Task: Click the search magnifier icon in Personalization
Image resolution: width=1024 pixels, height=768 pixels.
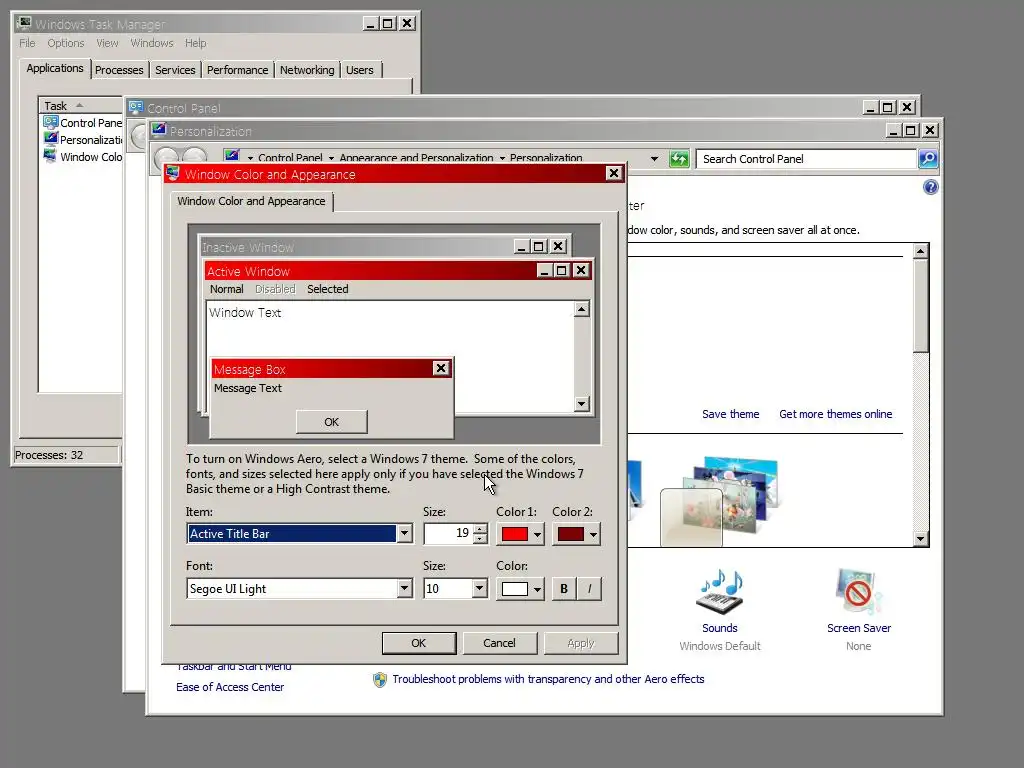Action: coord(928,159)
